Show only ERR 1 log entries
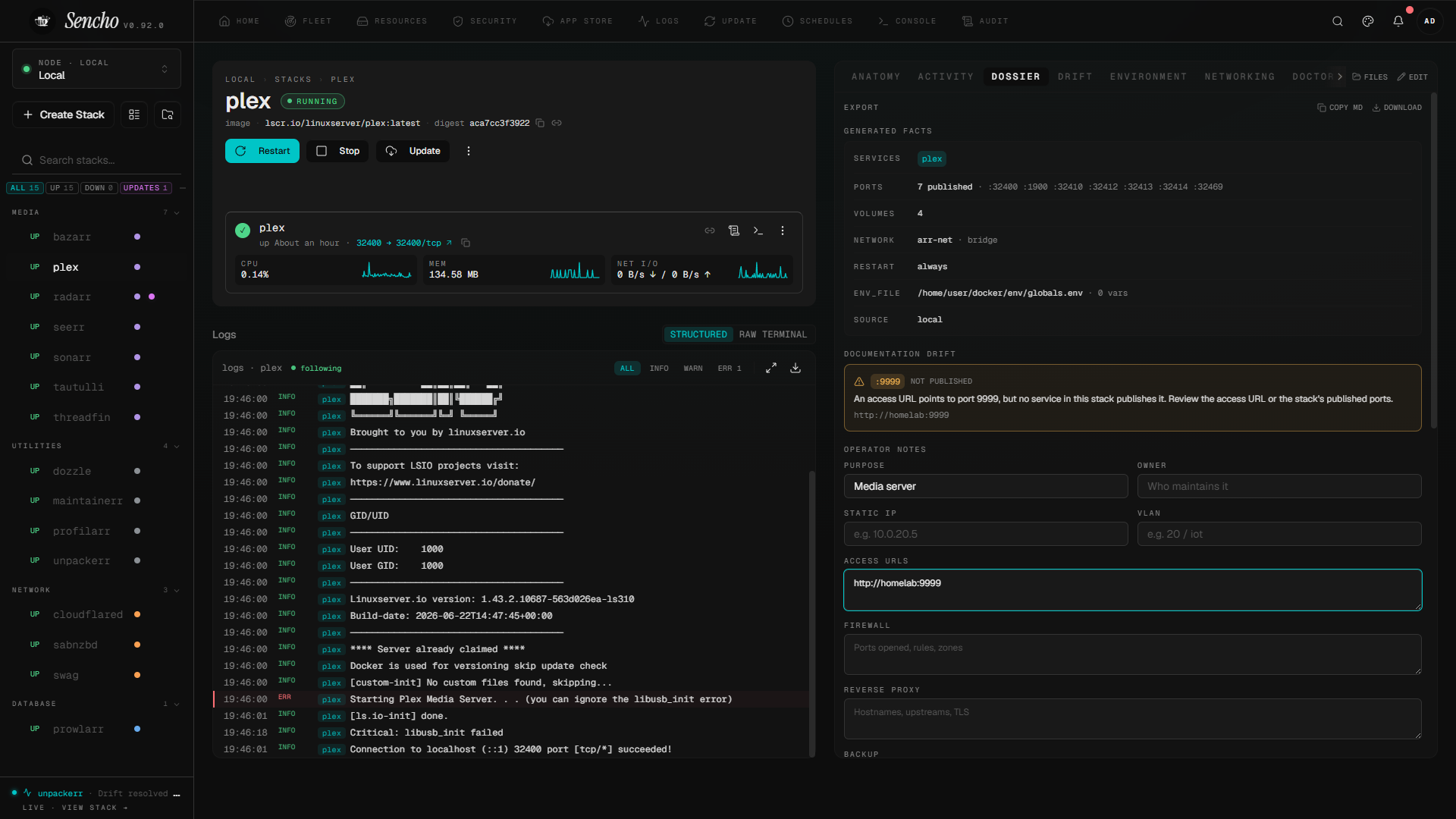This screenshot has width=1456, height=819. tap(730, 369)
